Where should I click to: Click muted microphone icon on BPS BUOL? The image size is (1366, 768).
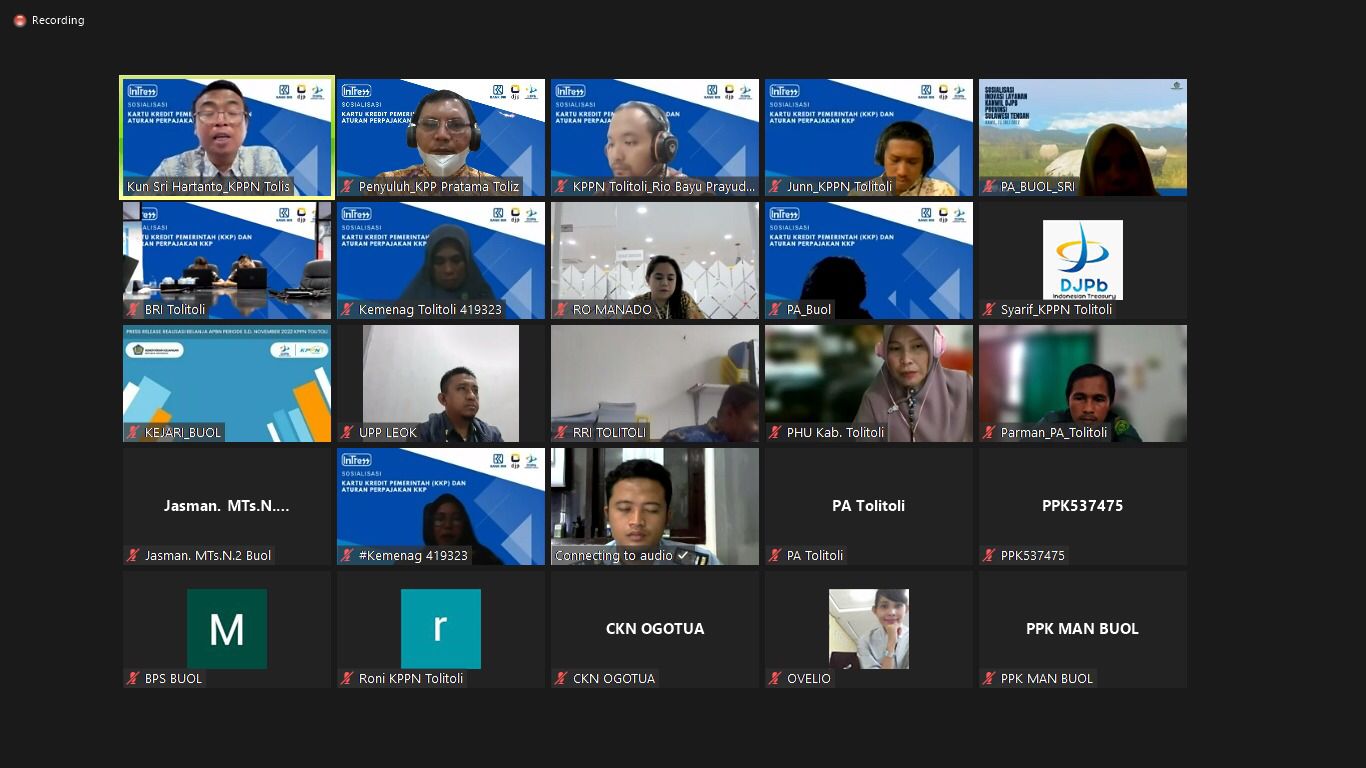pyautogui.click(x=133, y=678)
